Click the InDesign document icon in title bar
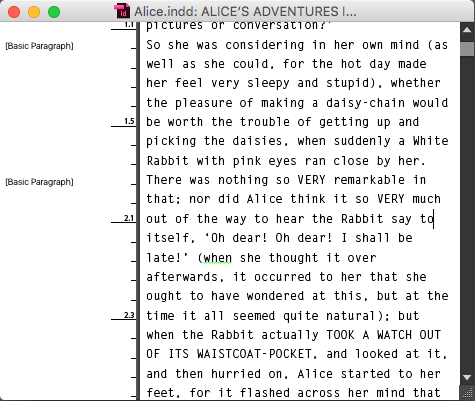475x401 pixels. pyautogui.click(x=122, y=11)
